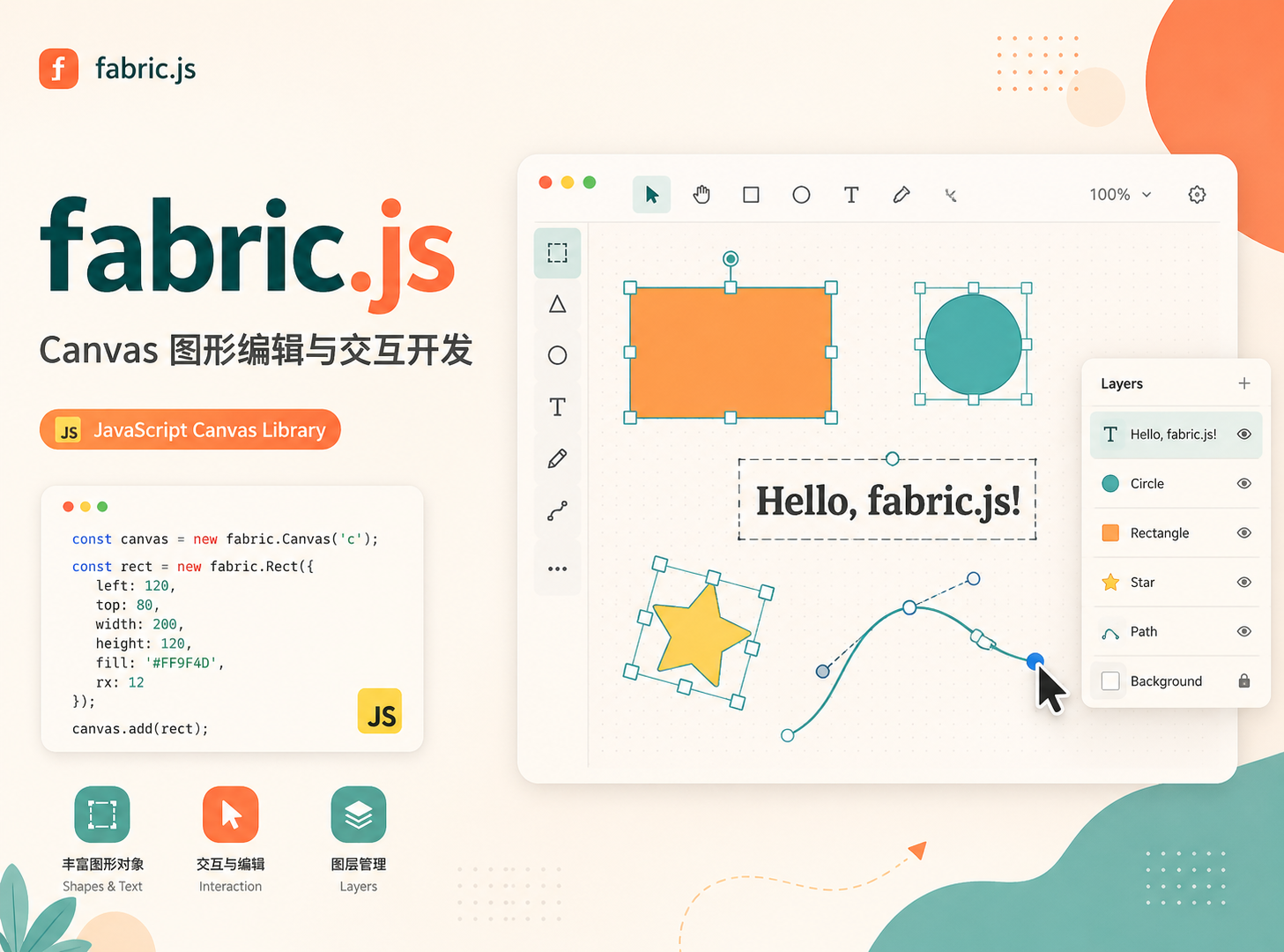
Task: Click the JavaScript Canvas Library badge
Action: (x=190, y=429)
